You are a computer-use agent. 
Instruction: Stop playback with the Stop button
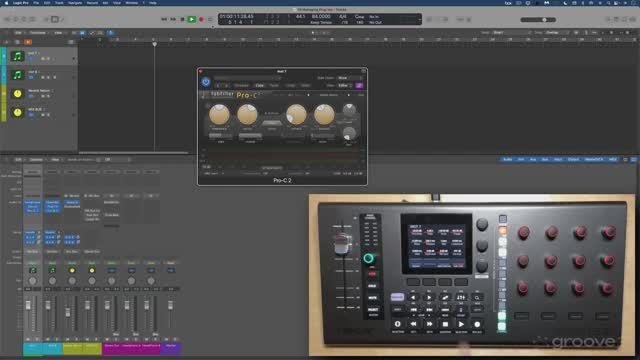182,19
